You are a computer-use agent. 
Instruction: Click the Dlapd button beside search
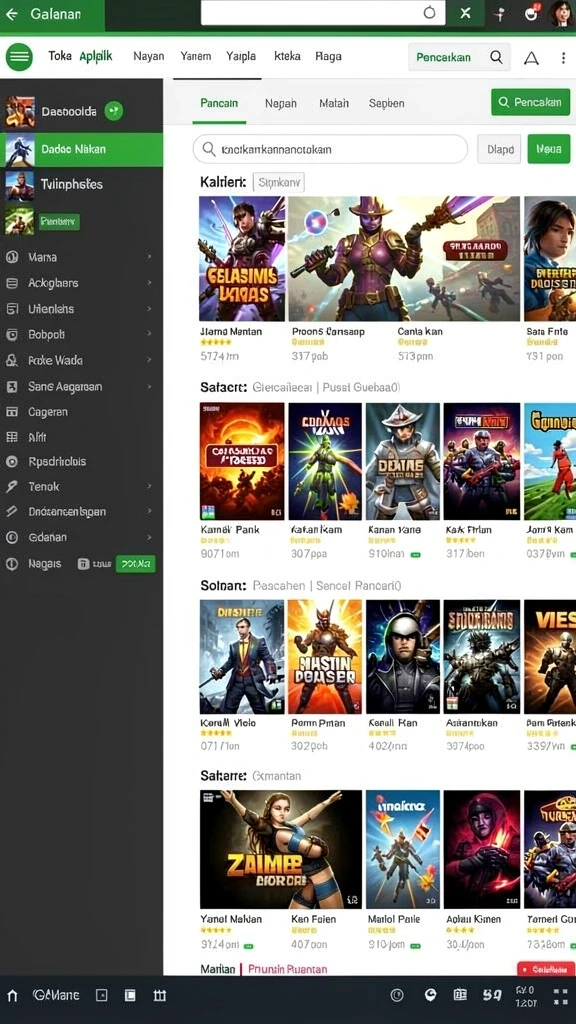[x=500, y=150]
